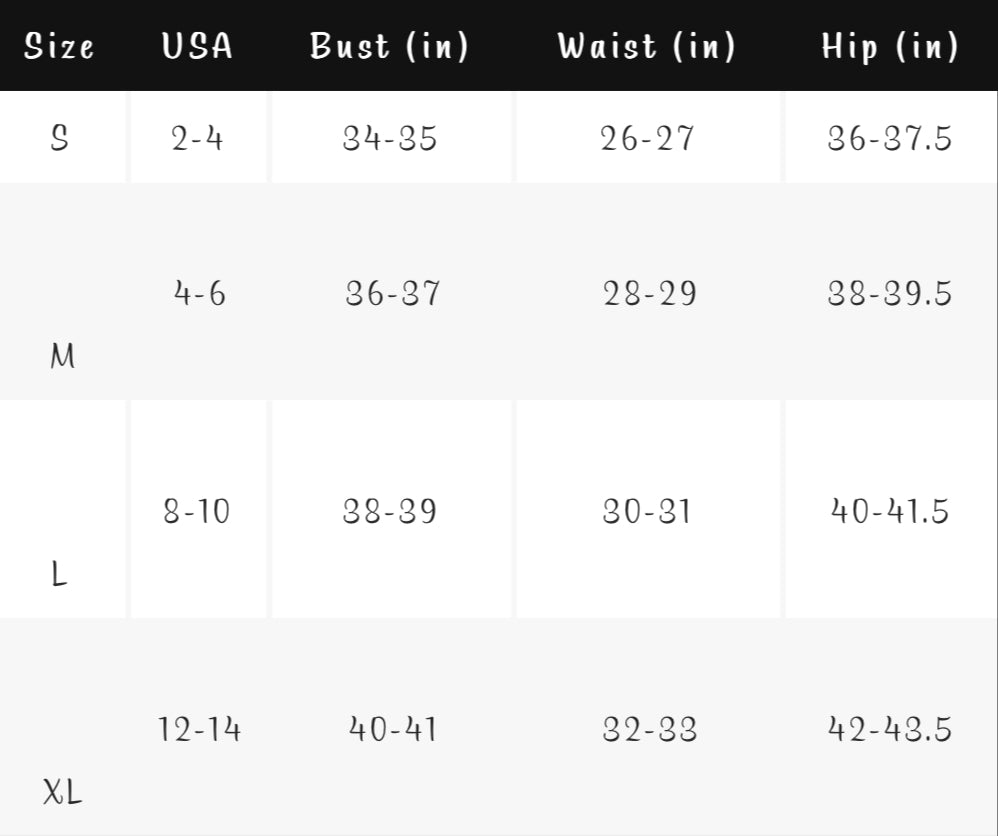Select the hip value 38-39.5

pyautogui.click(x=890, y=294)
